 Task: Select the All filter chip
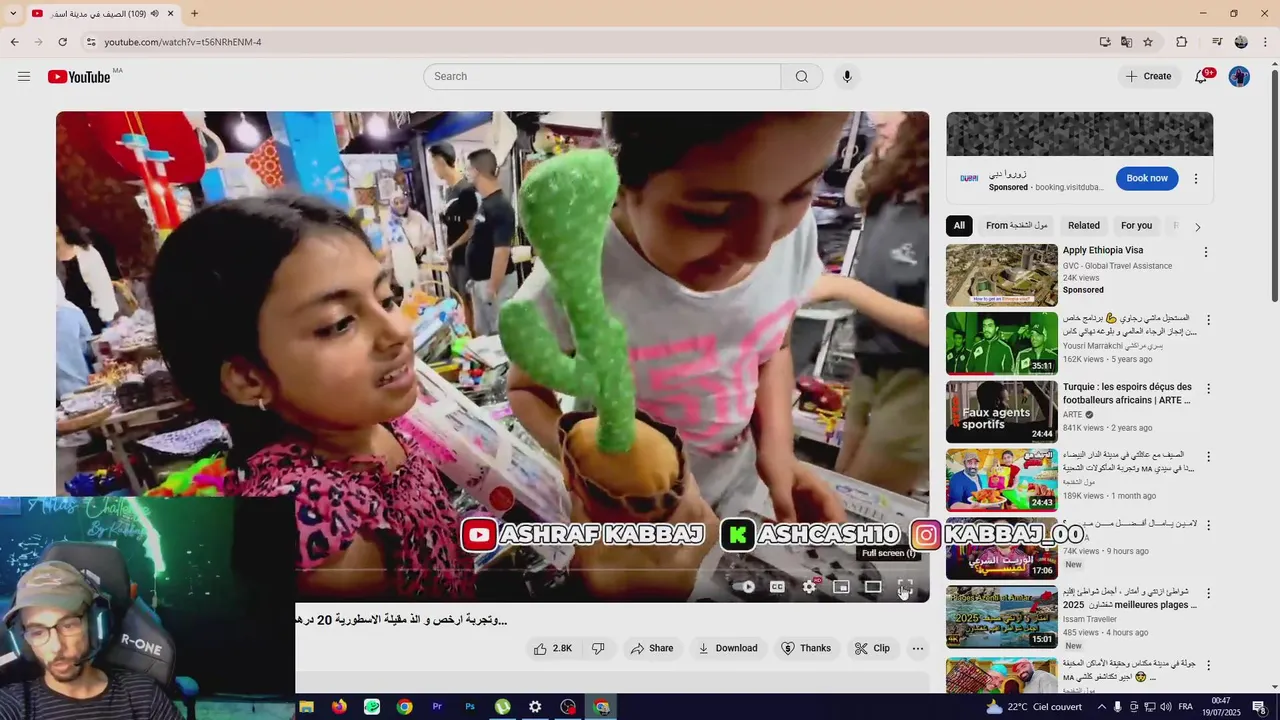(959, 226)
